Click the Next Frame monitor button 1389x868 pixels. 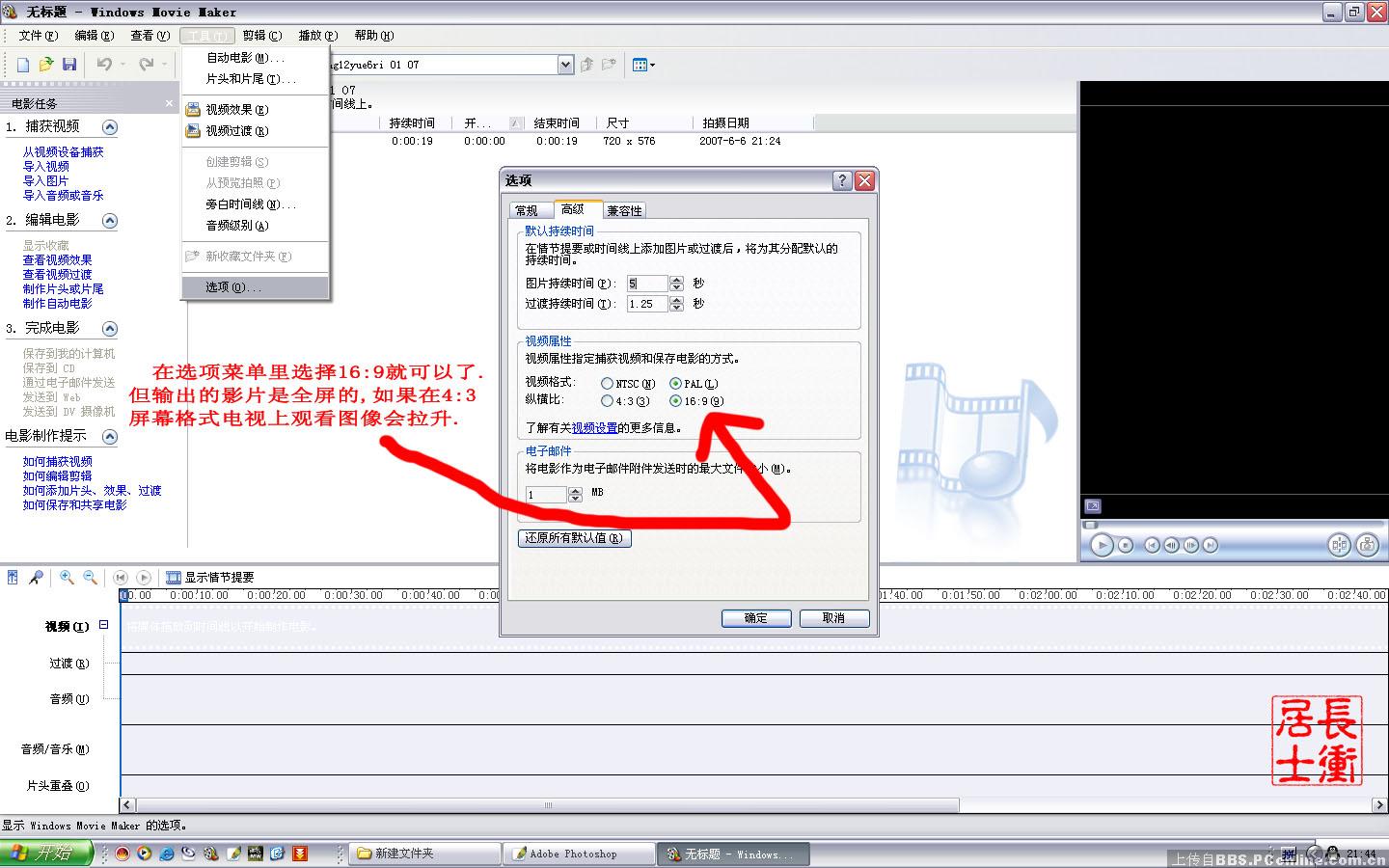[1190, 545]
